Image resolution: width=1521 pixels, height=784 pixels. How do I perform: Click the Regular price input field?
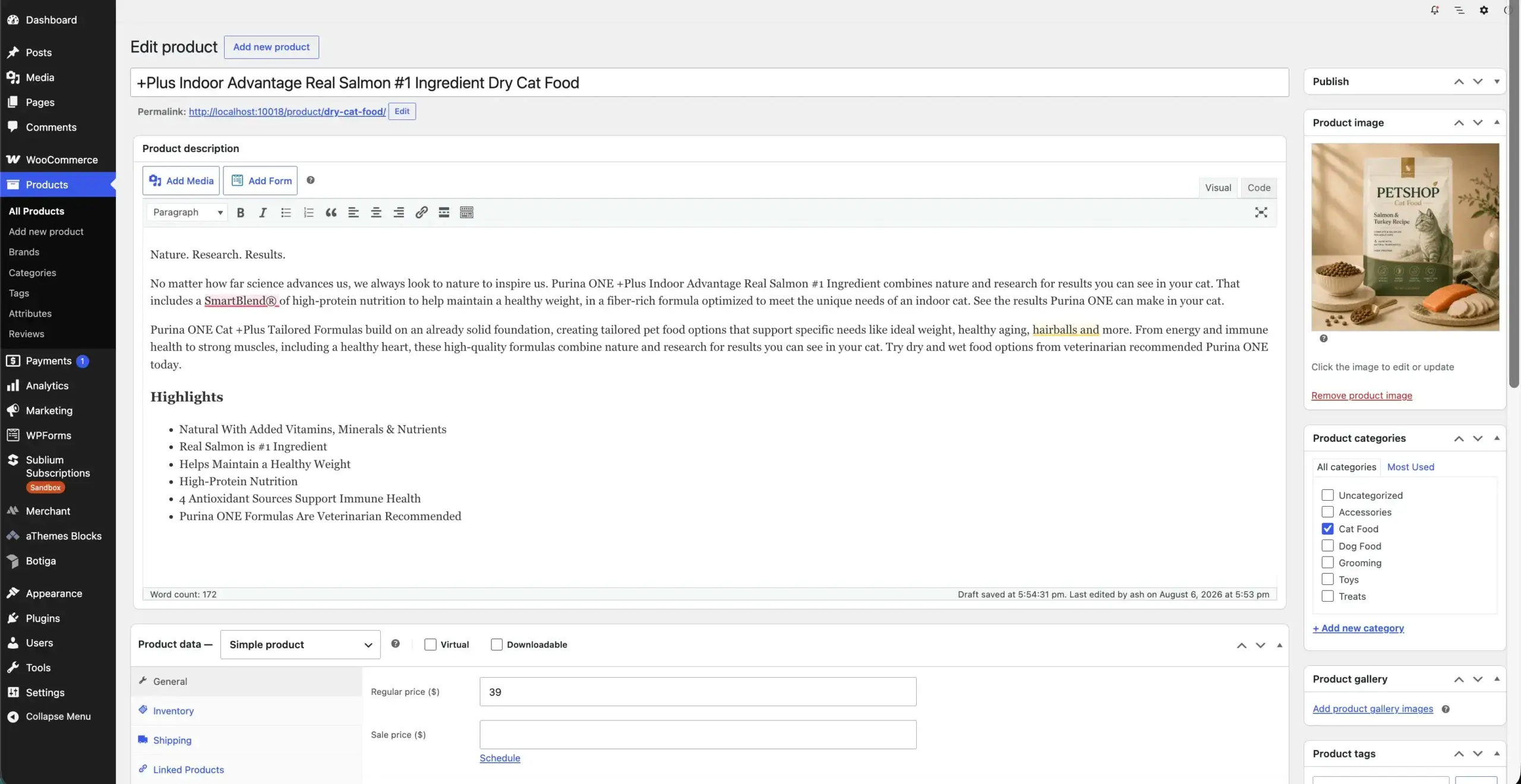coord(698,692)
